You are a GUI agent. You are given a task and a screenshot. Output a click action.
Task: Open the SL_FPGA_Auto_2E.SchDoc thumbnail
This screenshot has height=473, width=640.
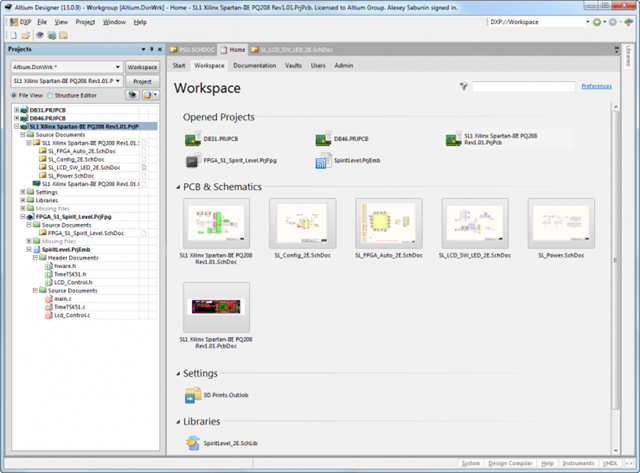click(x=389, y=223)
